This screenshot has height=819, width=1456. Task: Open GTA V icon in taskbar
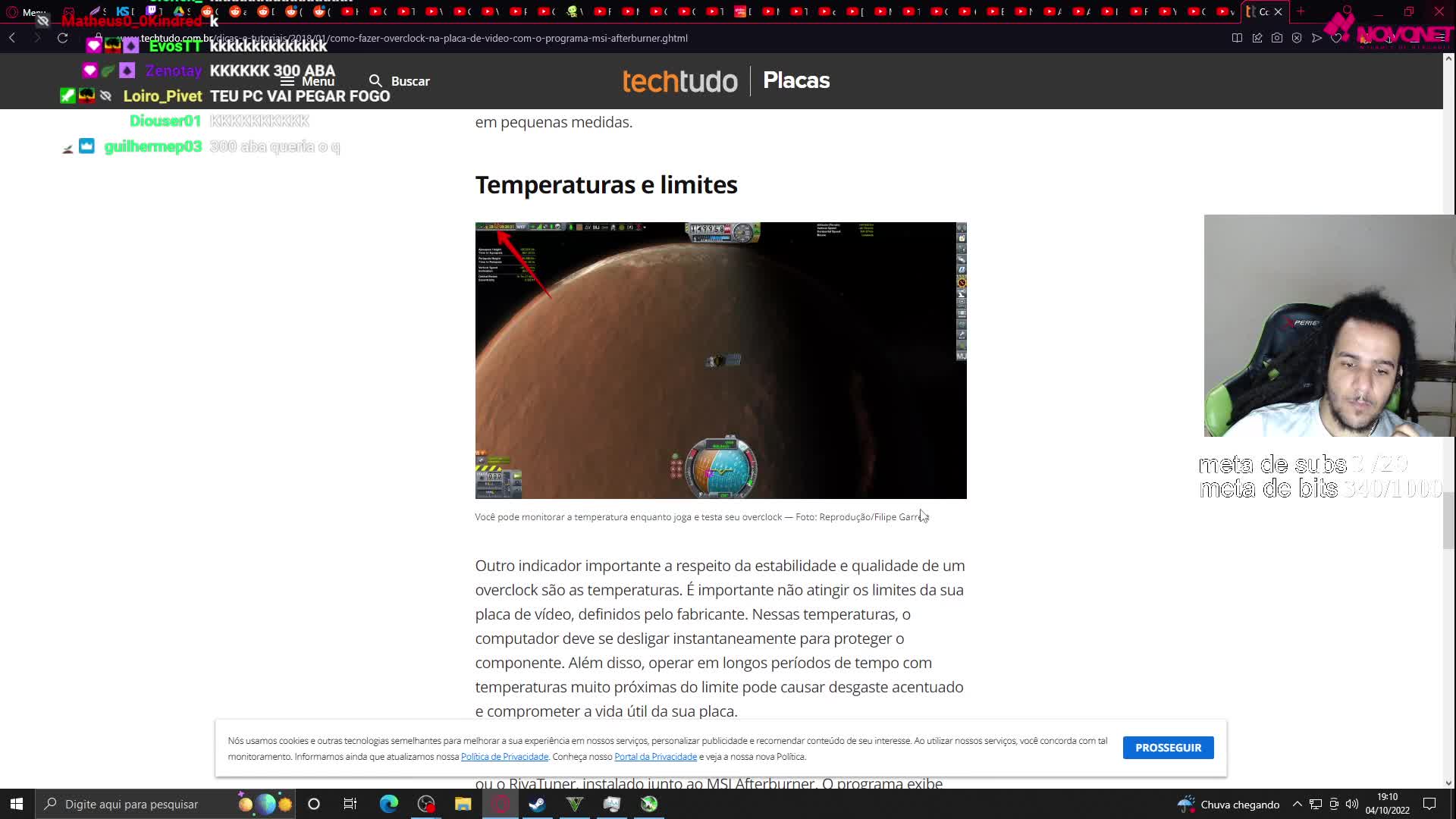(x=575, y=804)
